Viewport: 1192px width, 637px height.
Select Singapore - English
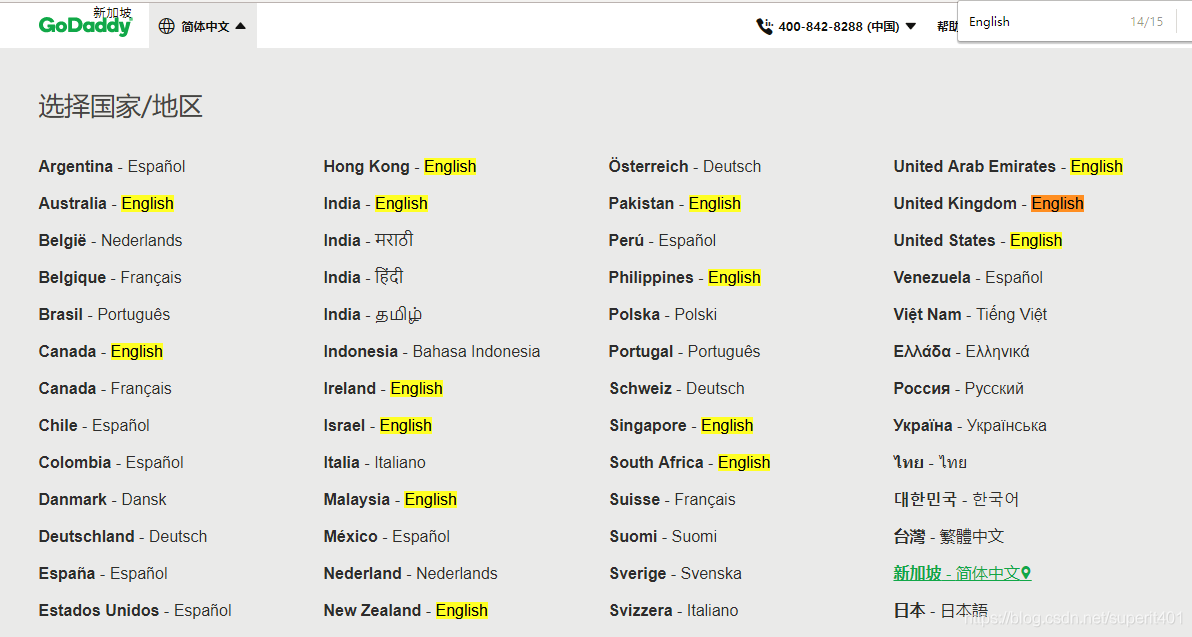(681, 426)
